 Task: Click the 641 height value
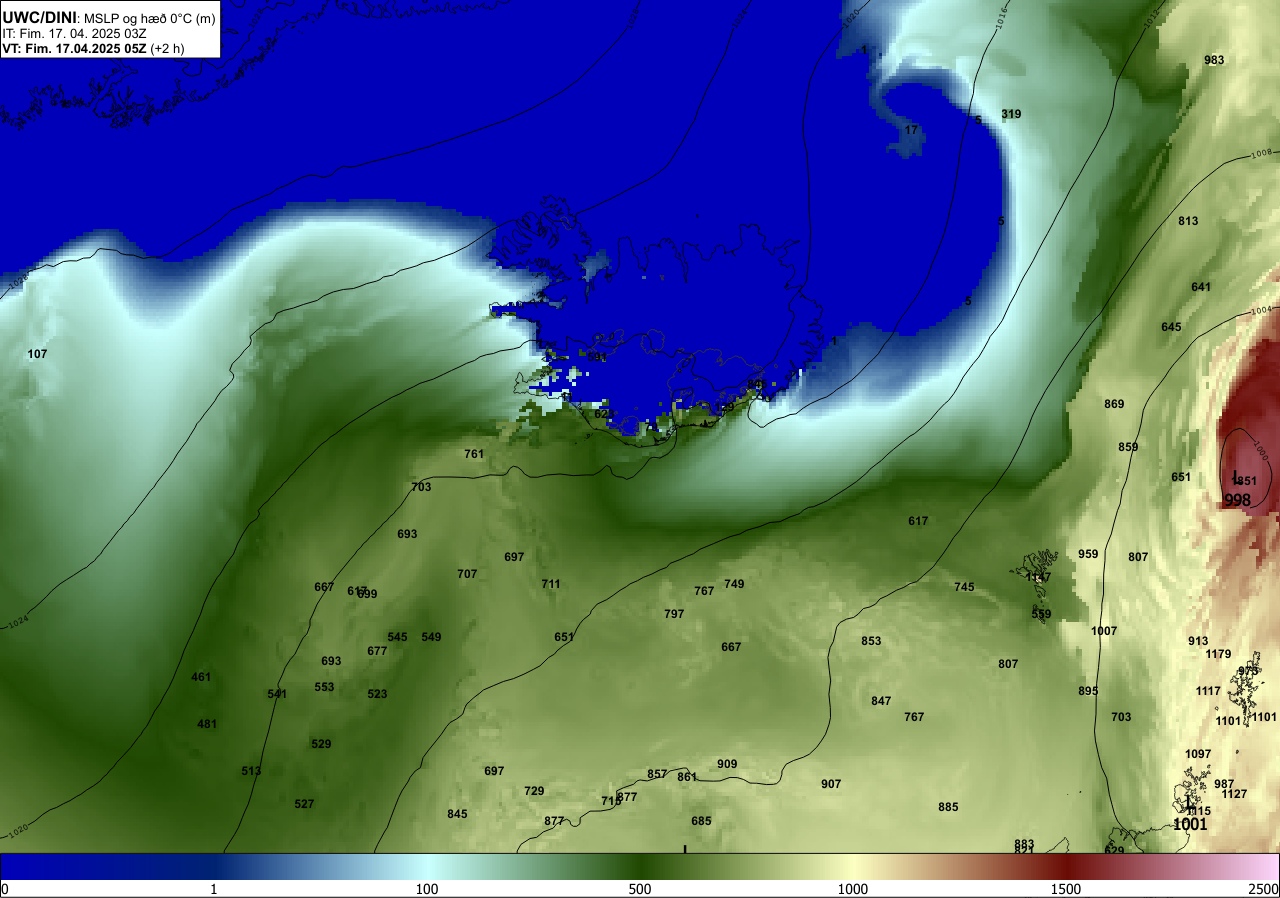tap(1201, 287)
